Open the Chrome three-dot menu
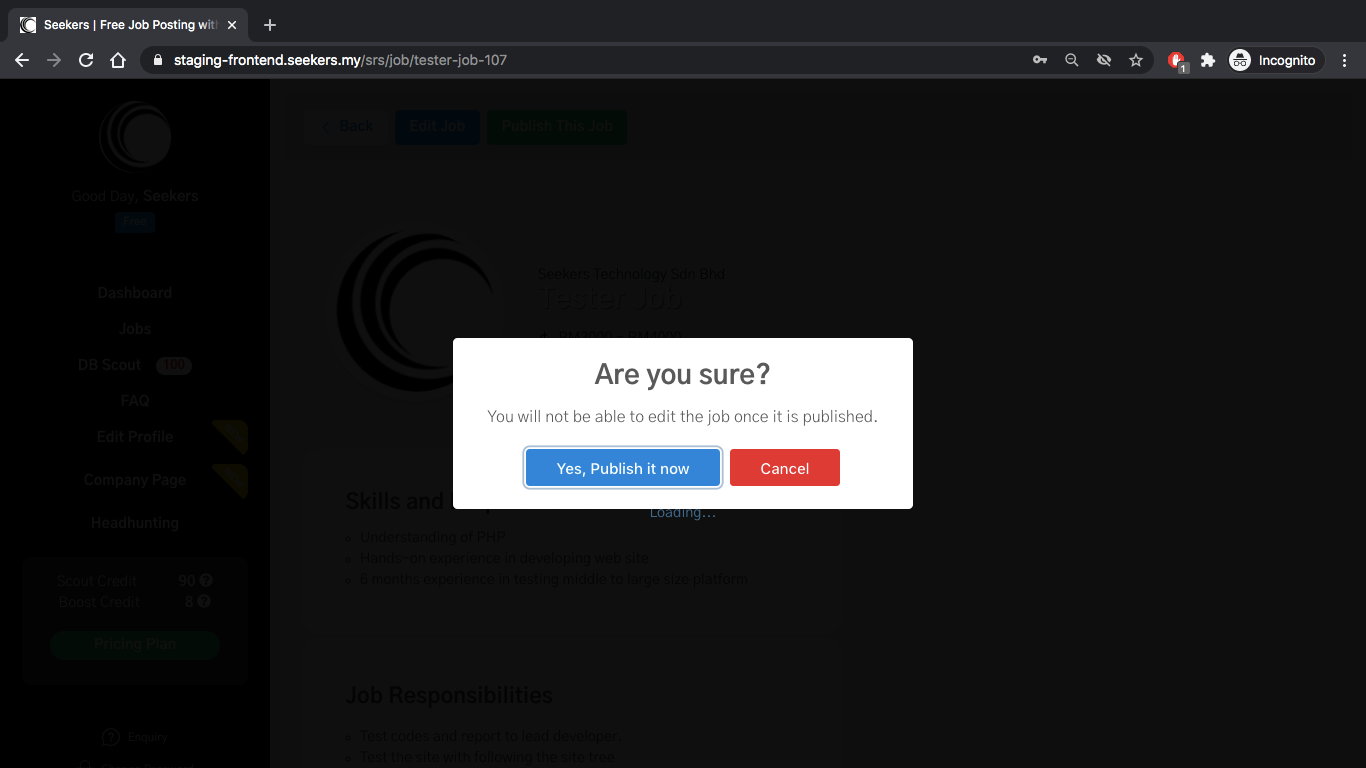Image resolution: width=1366 pixels, height=768 pixels. click(x=1344, y=60)
